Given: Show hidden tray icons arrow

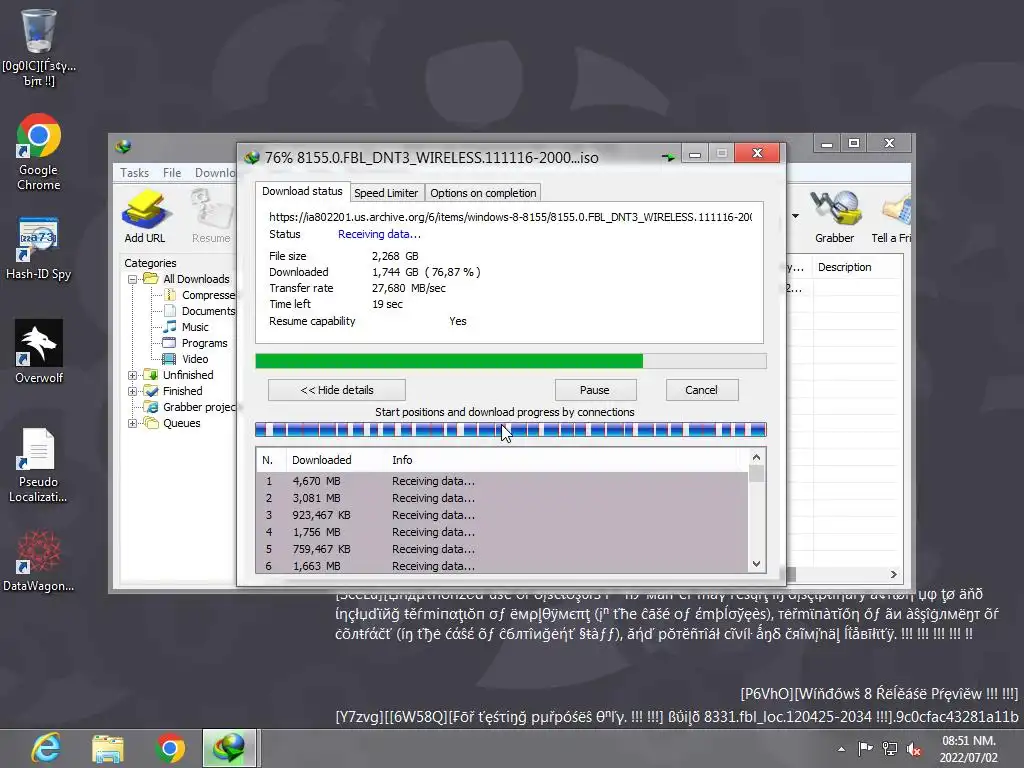Looking at the screenshot, I should point(841,749).
